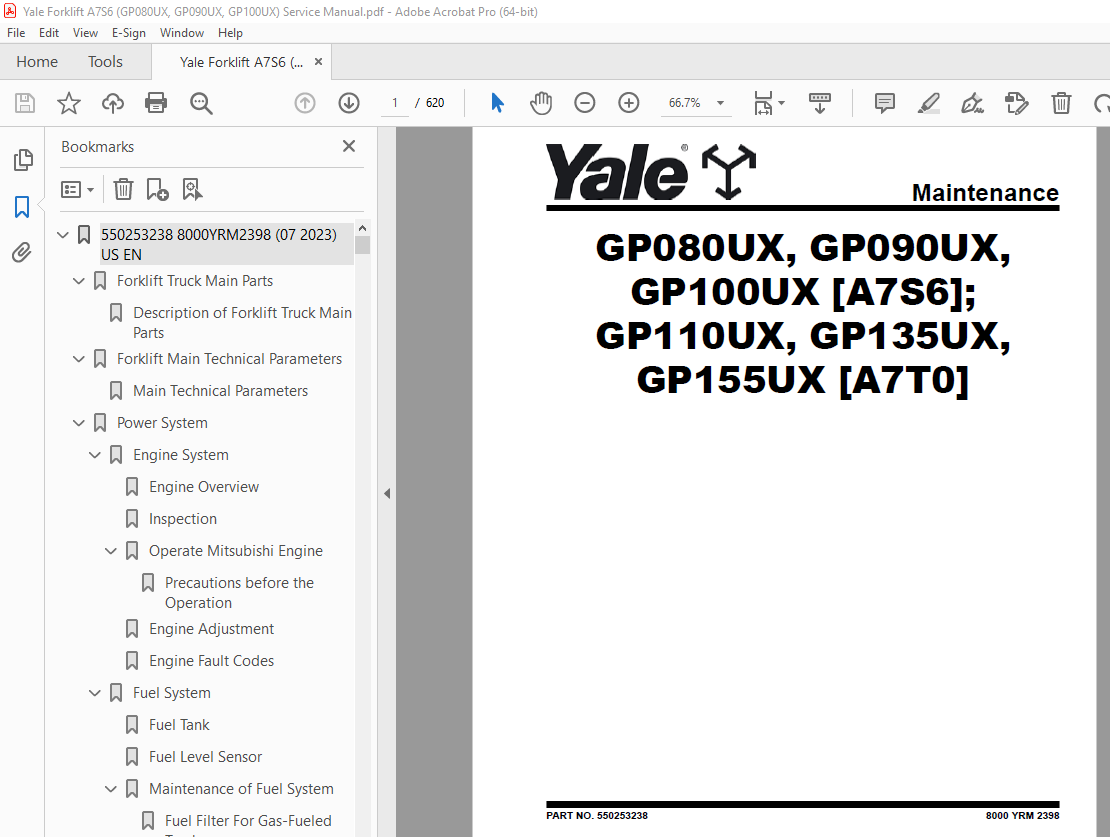Image resolution: width=1110 pixels, height=837 pixels.
Task: Click the Save file icon
Action: coord(25,103)
